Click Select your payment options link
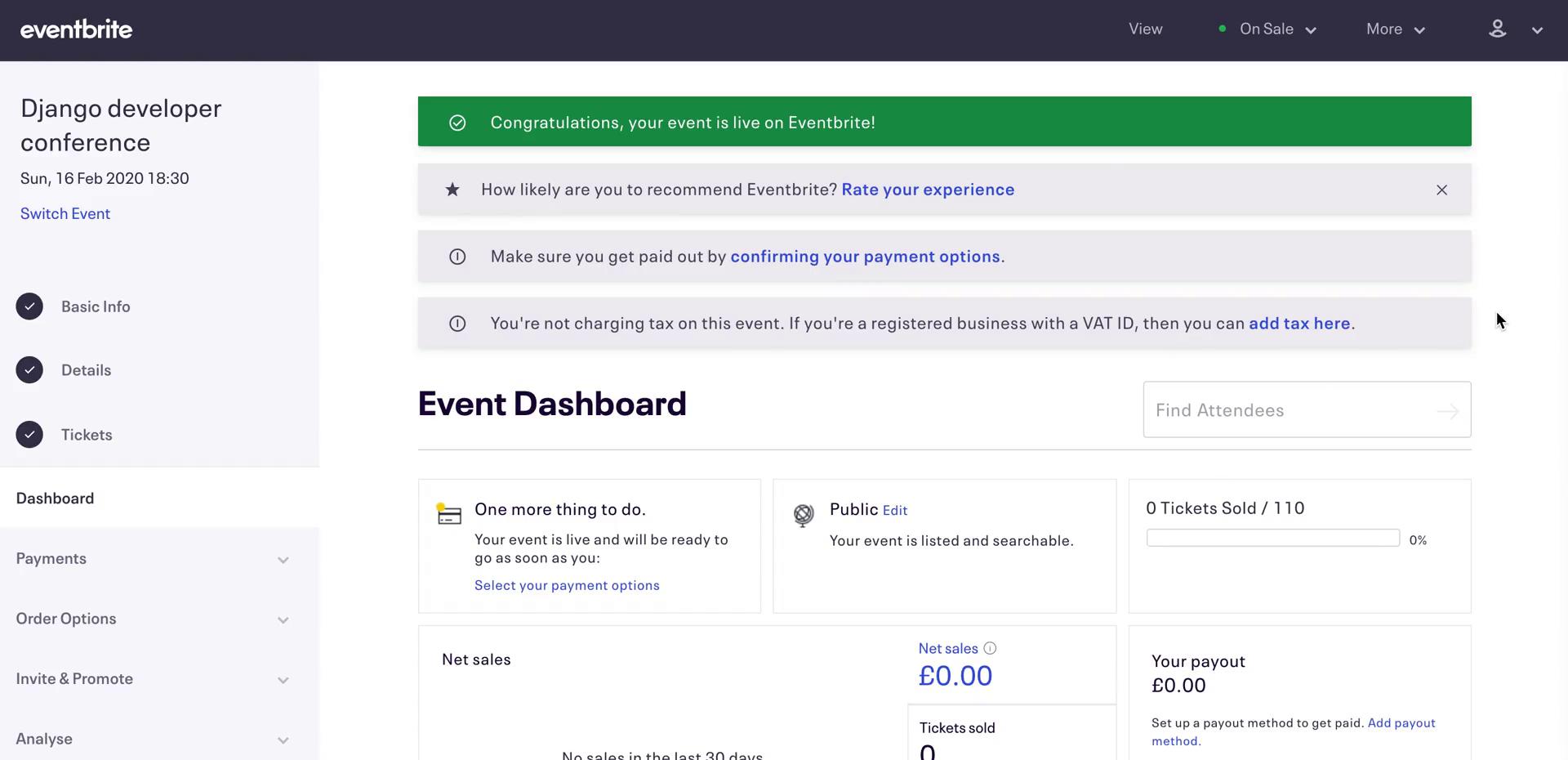 pos(567,585)
